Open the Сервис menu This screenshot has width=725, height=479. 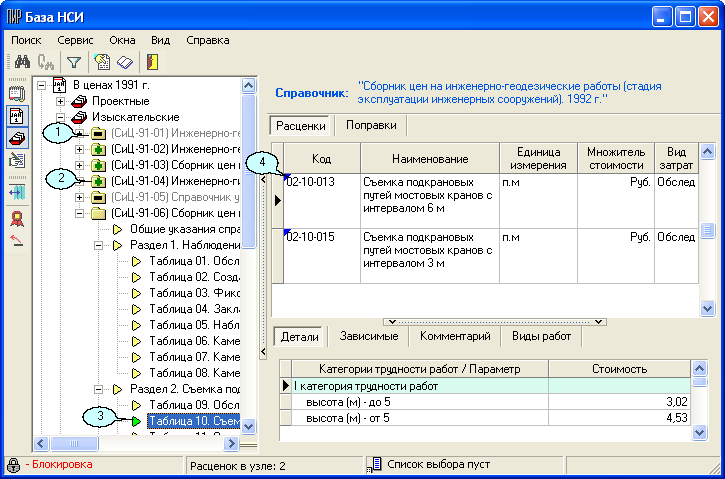pyautogui.click(x=76, y=40)
